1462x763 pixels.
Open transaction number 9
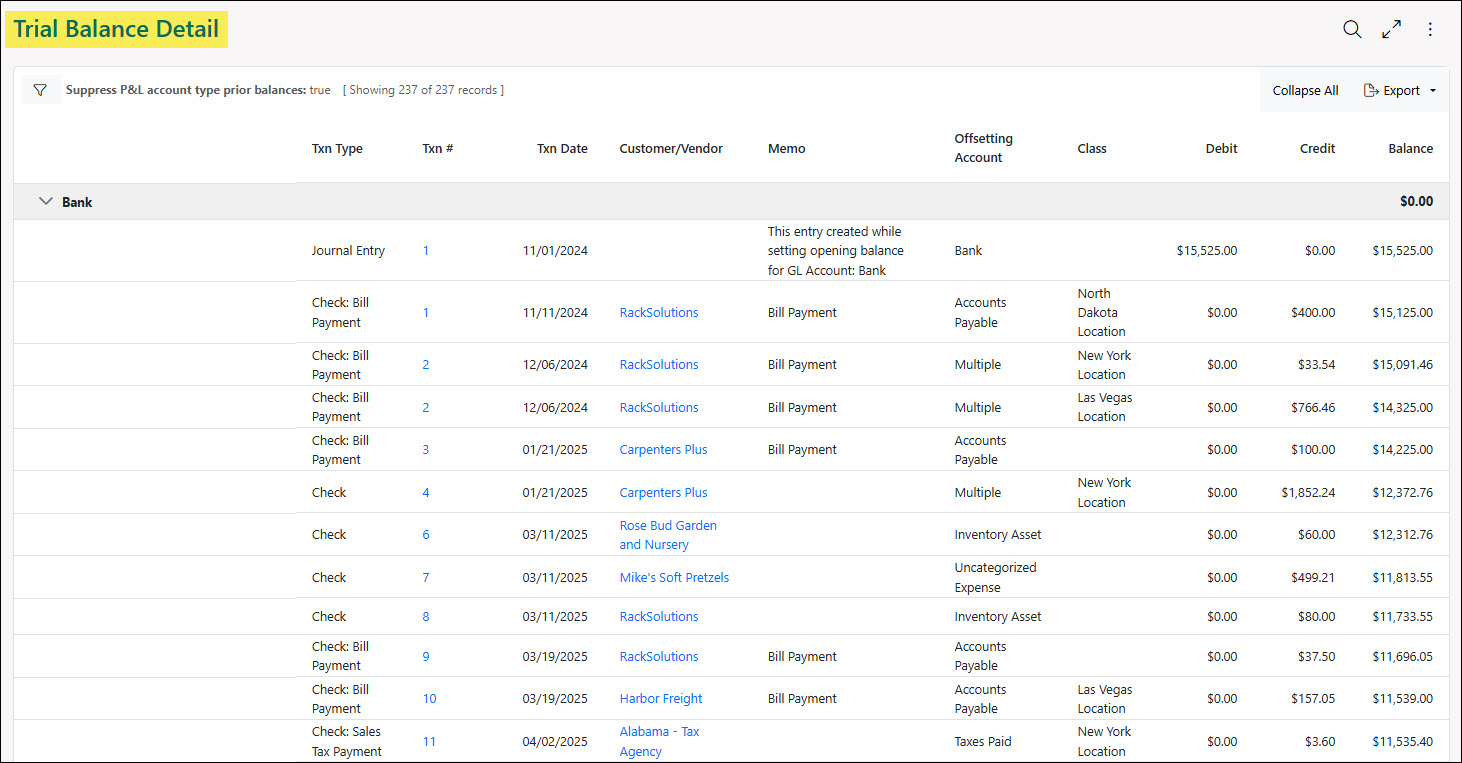(x=426, y=656)
